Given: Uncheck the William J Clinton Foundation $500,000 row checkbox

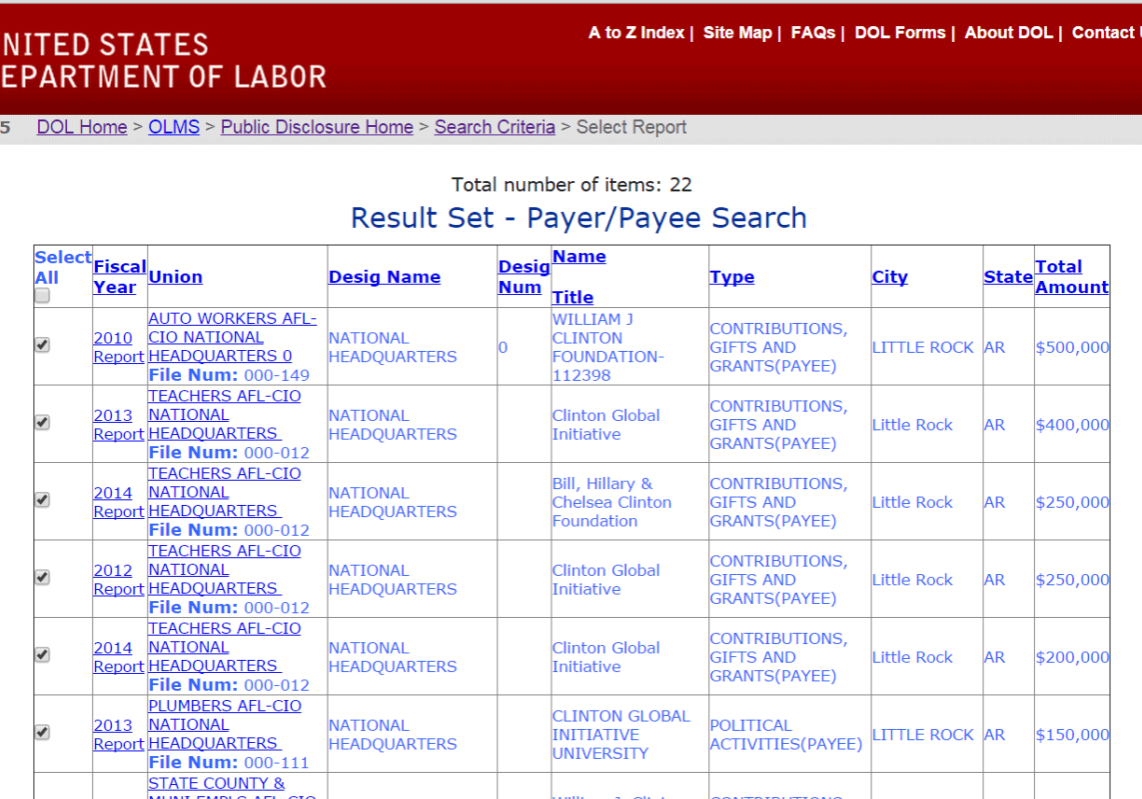Looking at the screenshot, I should point(42,345).
